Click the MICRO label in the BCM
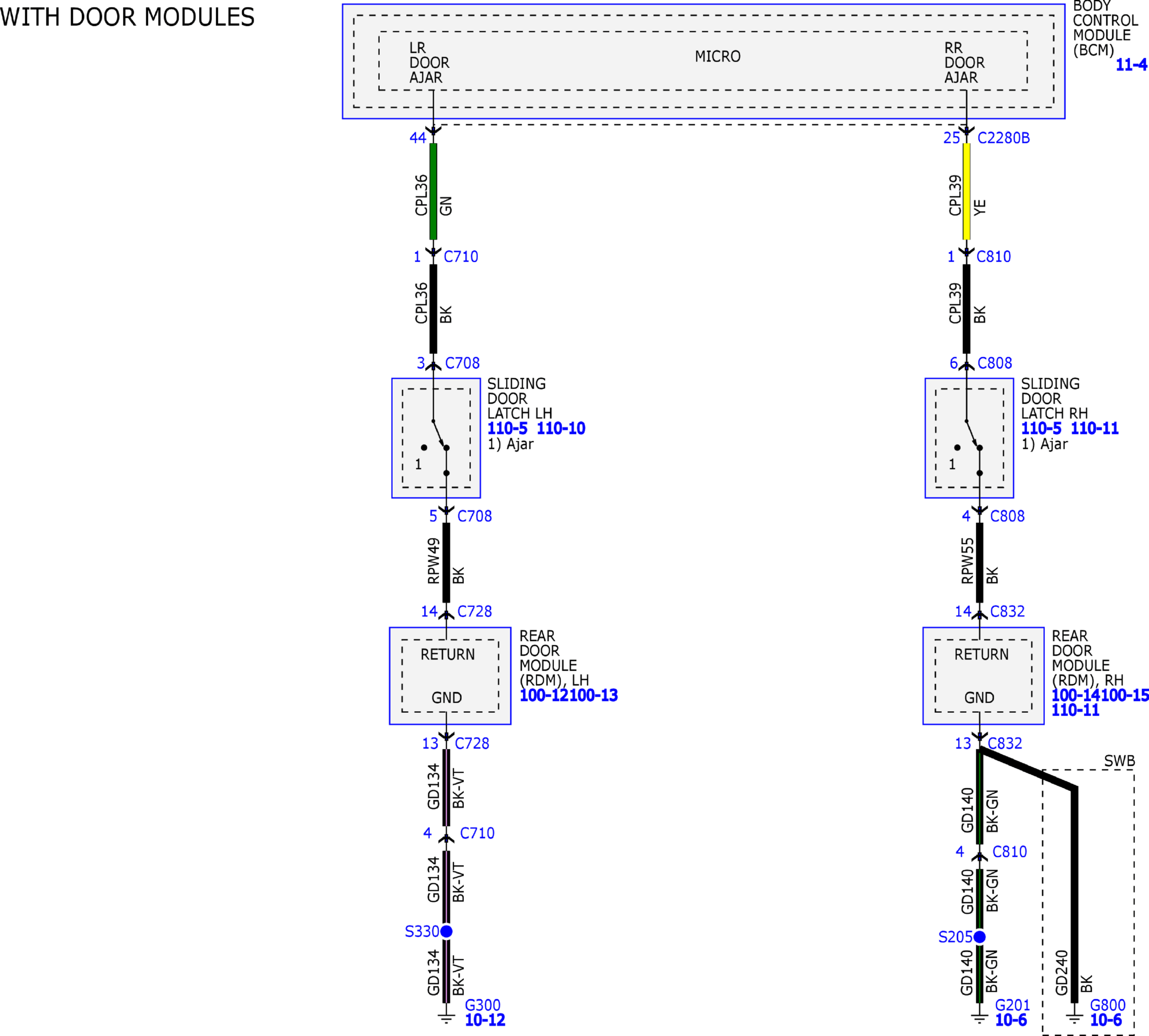 pyautogui.click(x=717, y=56)
